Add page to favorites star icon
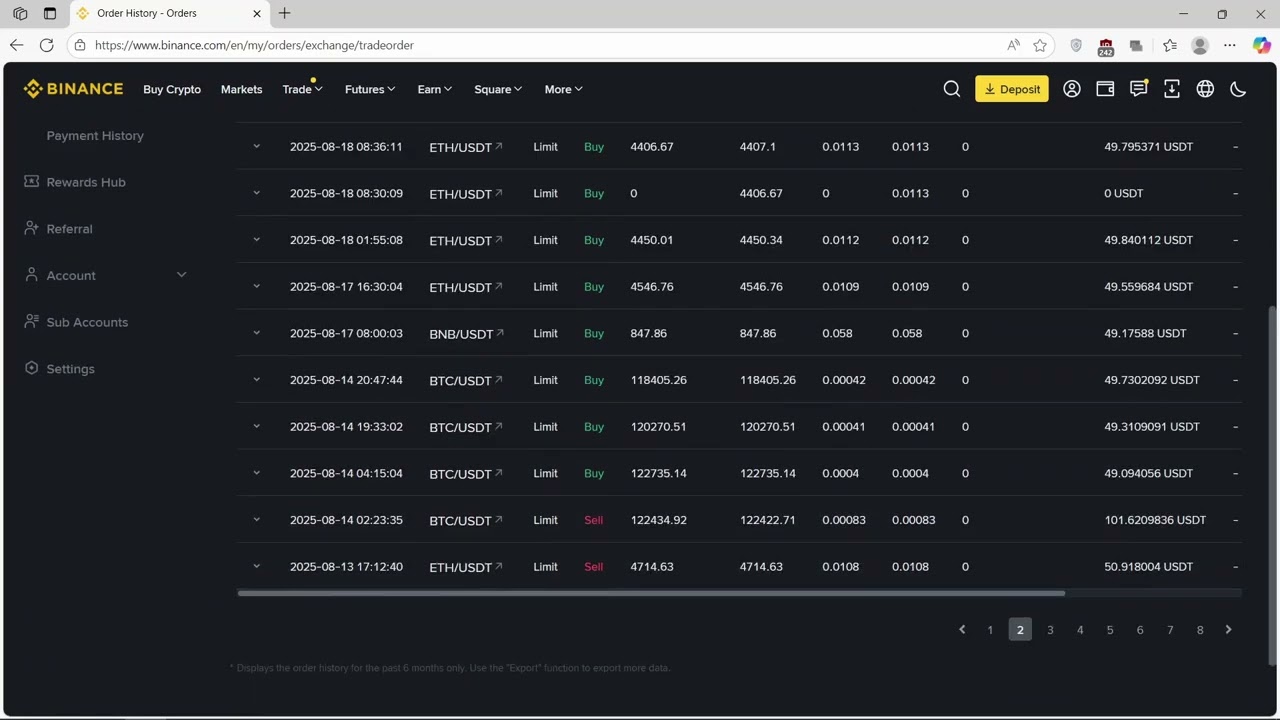1280x720 pixels. pyautogui.click(x=1040, y=45)
